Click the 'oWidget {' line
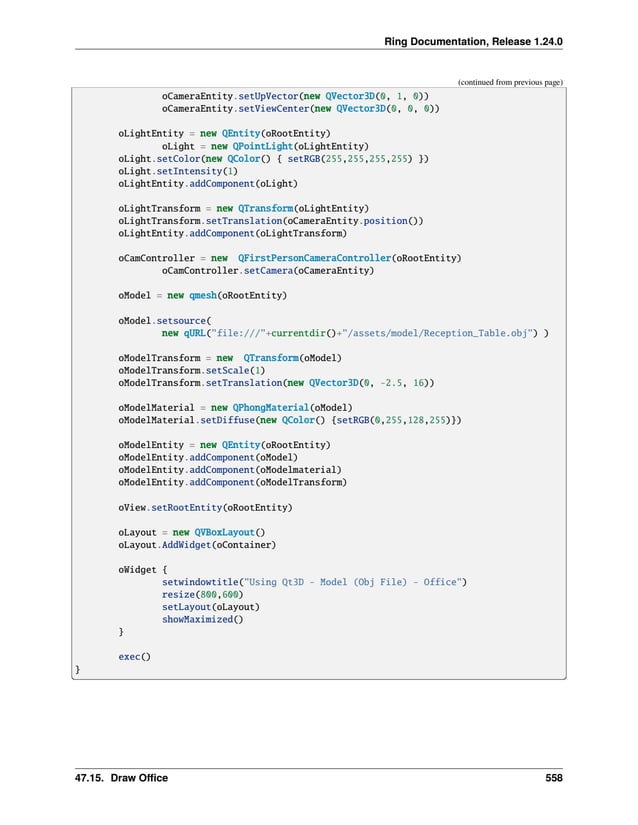This screenshot has height=825, width=638. pyautogui.click(x=143, y=570)
